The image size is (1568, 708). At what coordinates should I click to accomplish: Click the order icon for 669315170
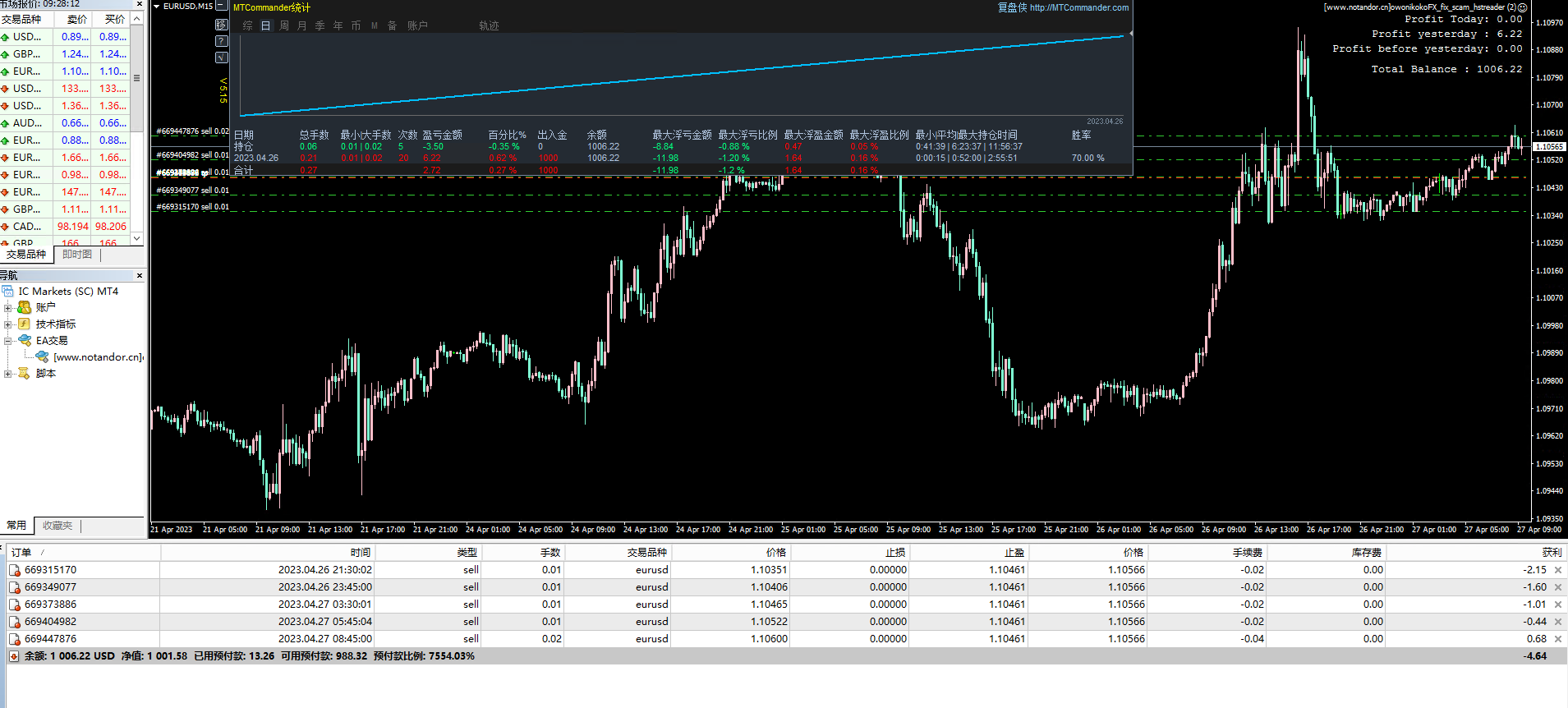(15, 570)
